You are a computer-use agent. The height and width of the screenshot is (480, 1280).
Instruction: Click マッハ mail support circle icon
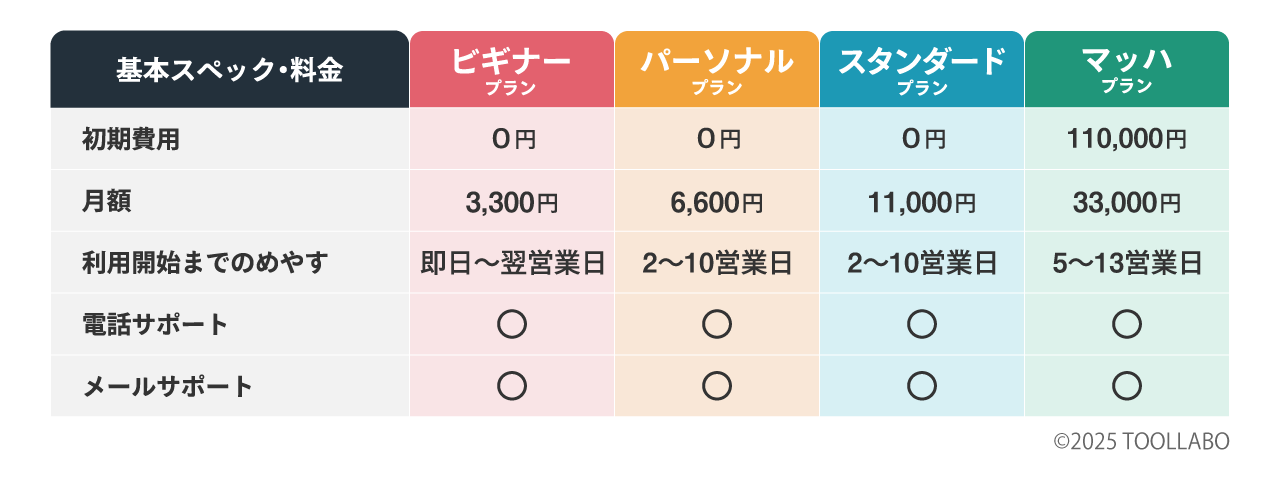[1127, 386]
